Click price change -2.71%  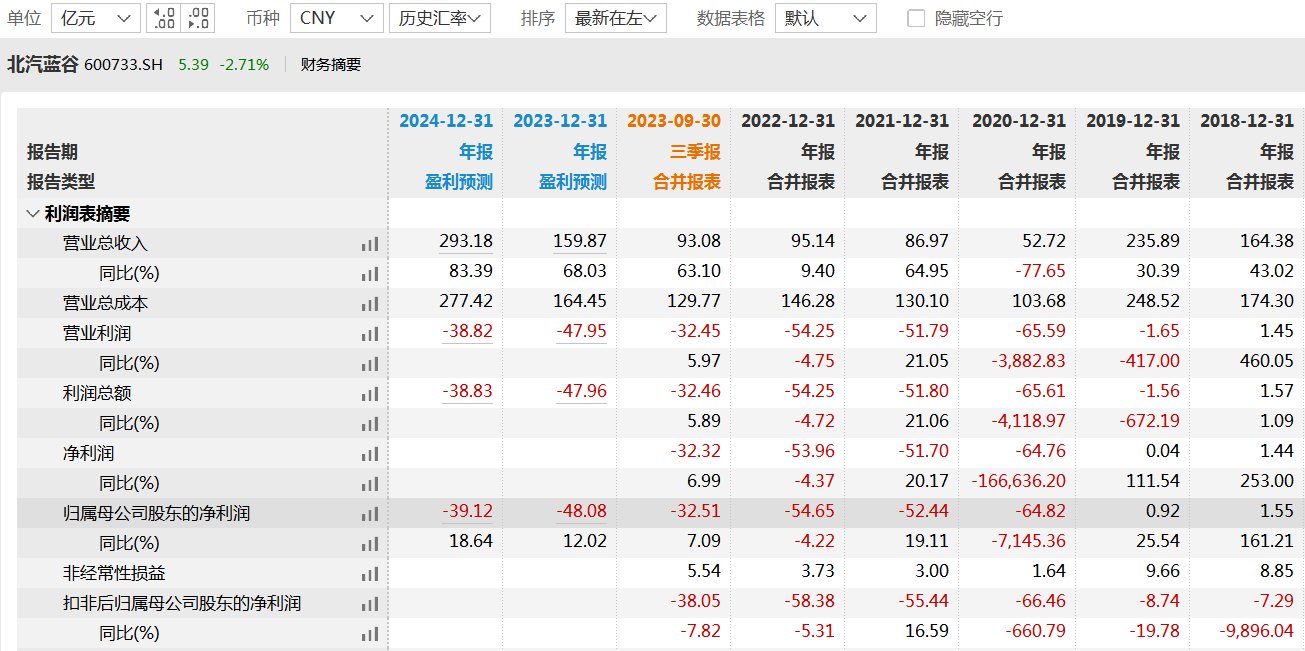point(244,65)
